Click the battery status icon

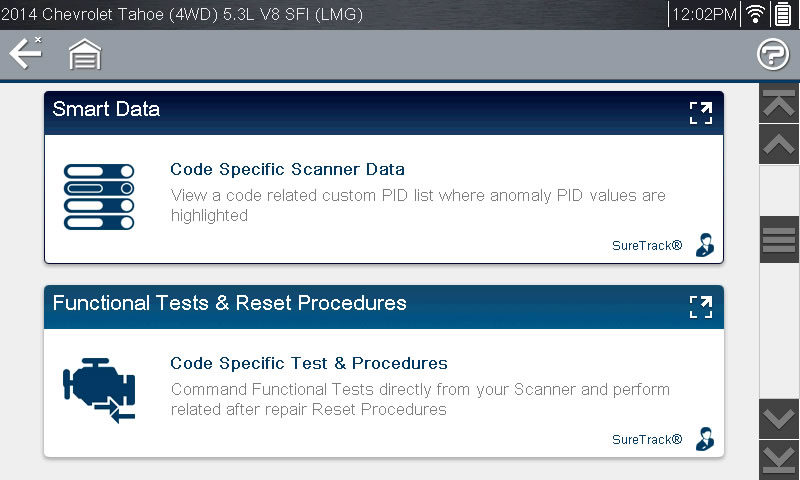point(782,14)
